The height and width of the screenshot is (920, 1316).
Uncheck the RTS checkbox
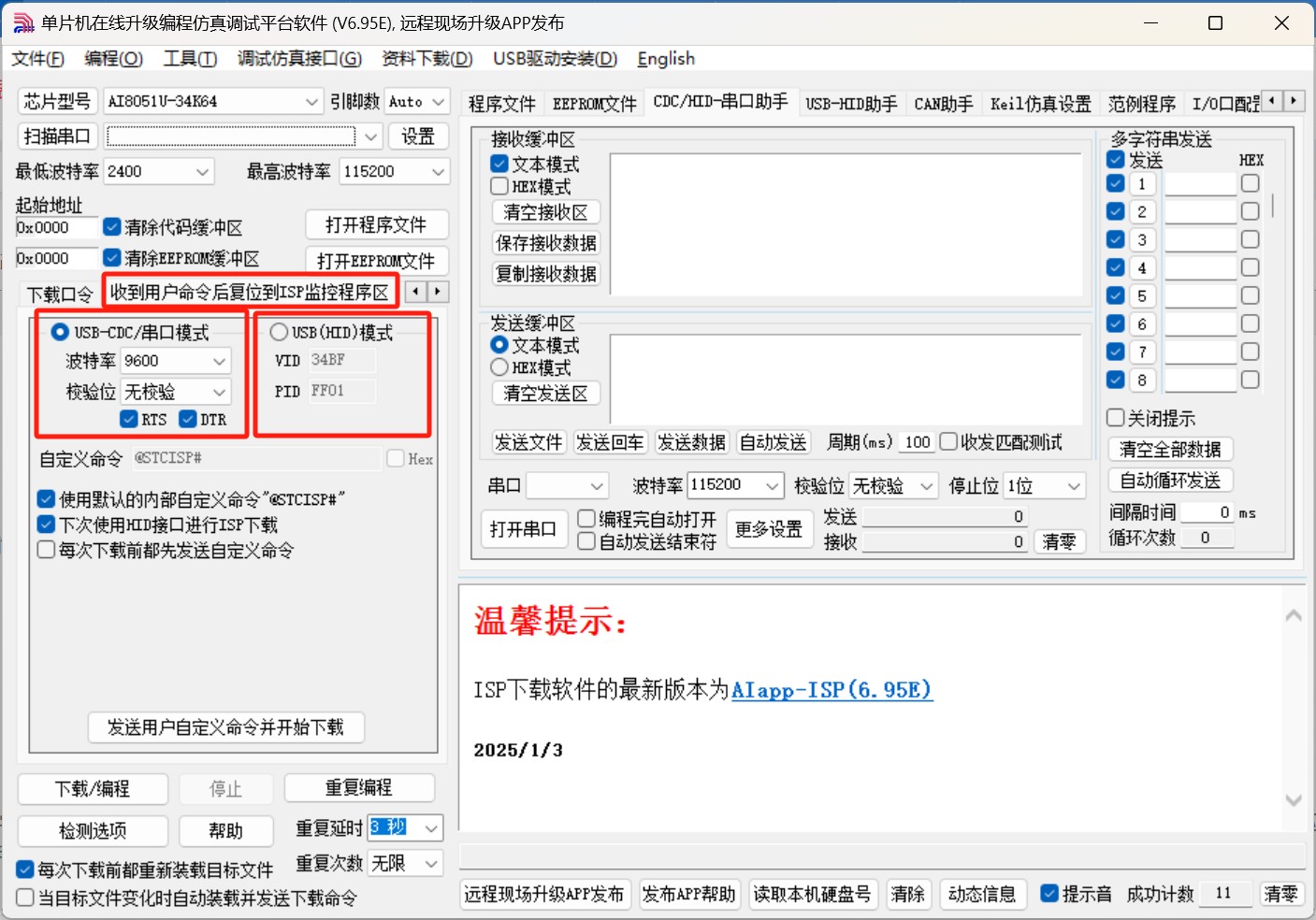pos(129,419)
